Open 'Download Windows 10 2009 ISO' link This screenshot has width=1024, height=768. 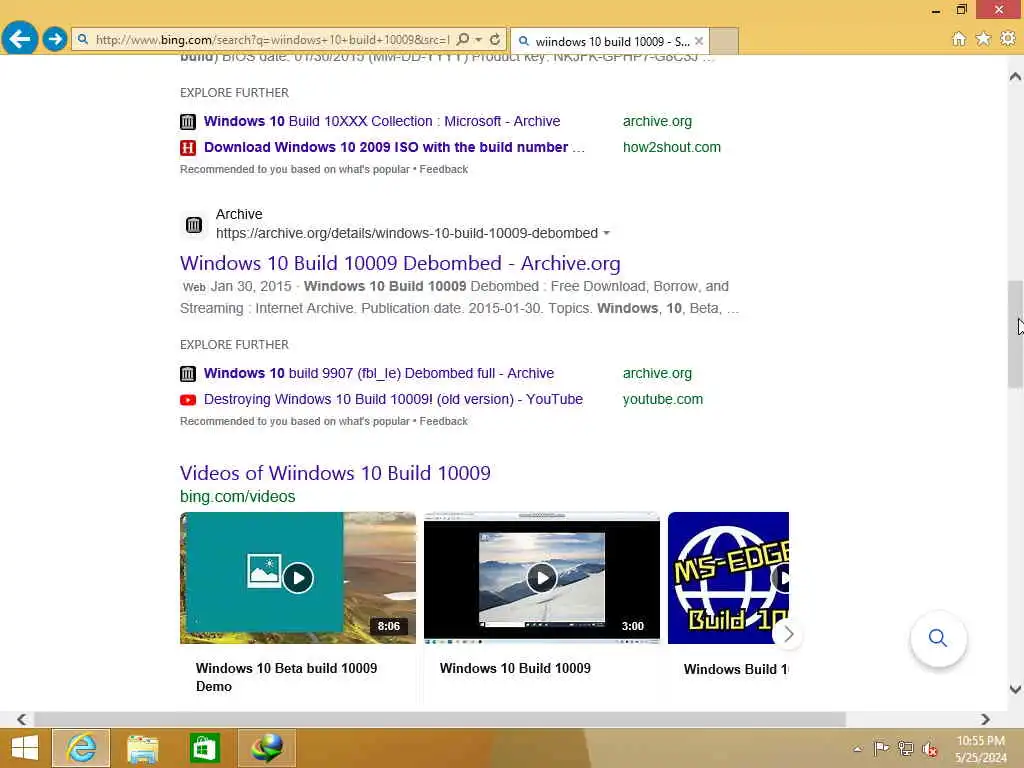pyautogui.click(x=394, y=148)
